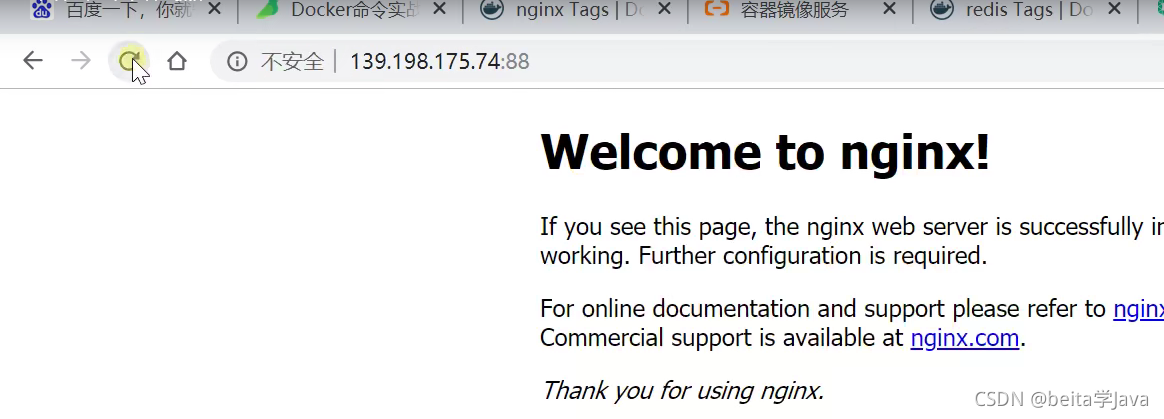This screenshot has width=1164, height=419.
Task: Click the Baidu paw favicon
Action: coord(42,10)
